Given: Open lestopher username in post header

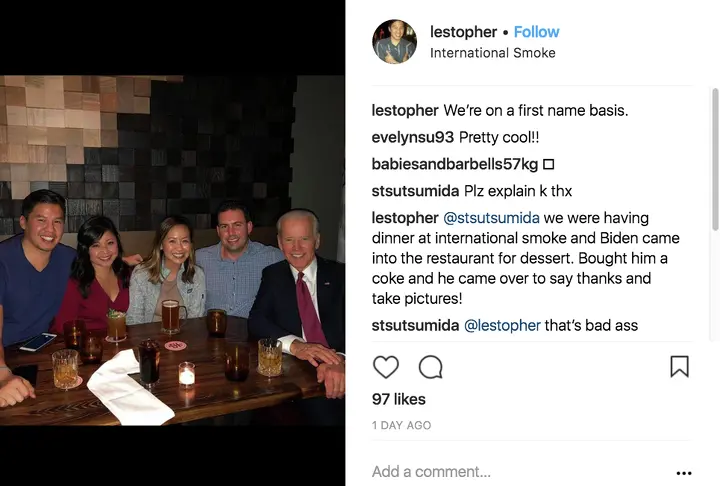Looking at the screenshot, I should [x=463, y=32].
